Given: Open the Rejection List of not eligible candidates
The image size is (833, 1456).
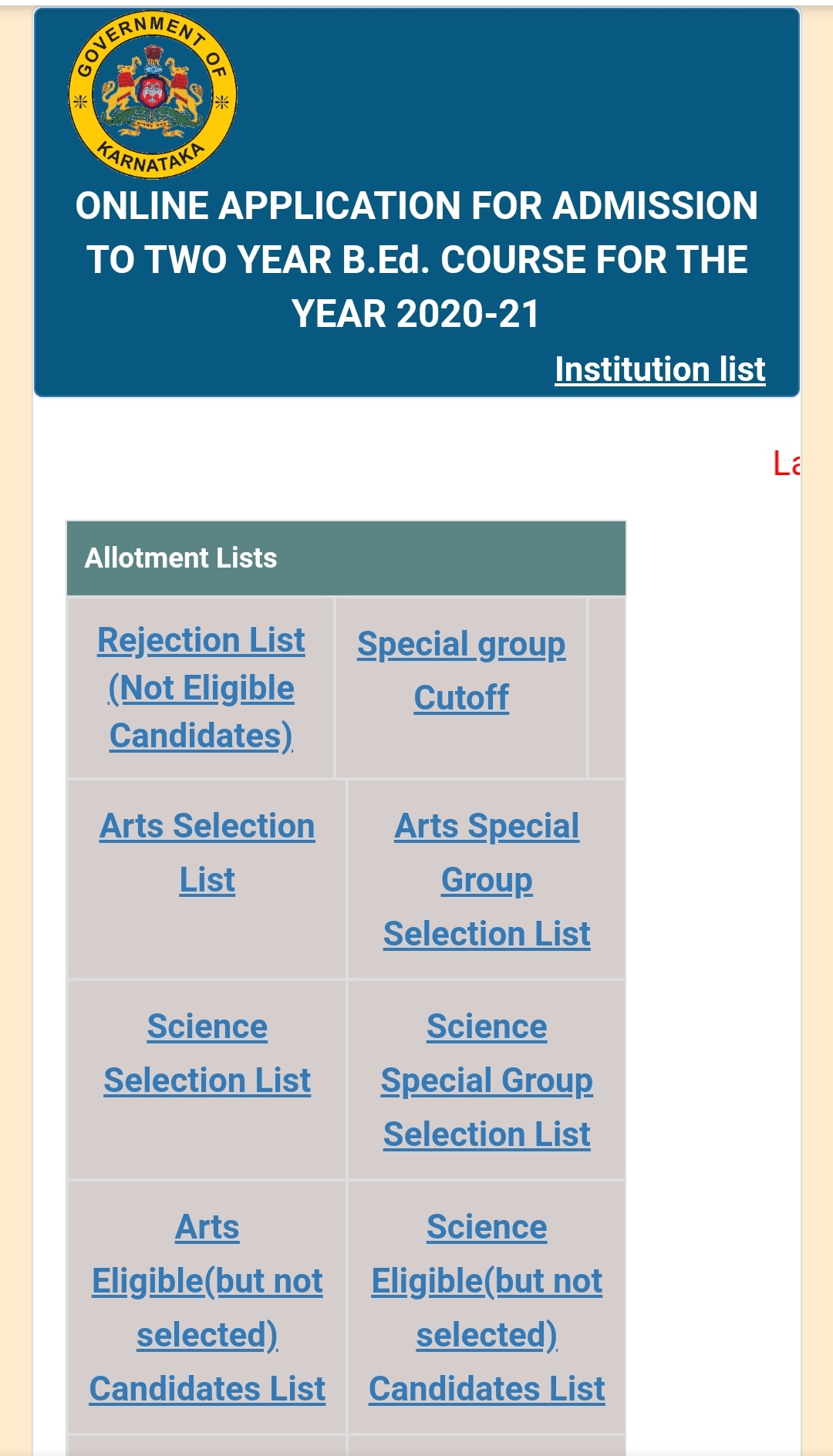Looking at the screenshot, I should tap(201, 688).
